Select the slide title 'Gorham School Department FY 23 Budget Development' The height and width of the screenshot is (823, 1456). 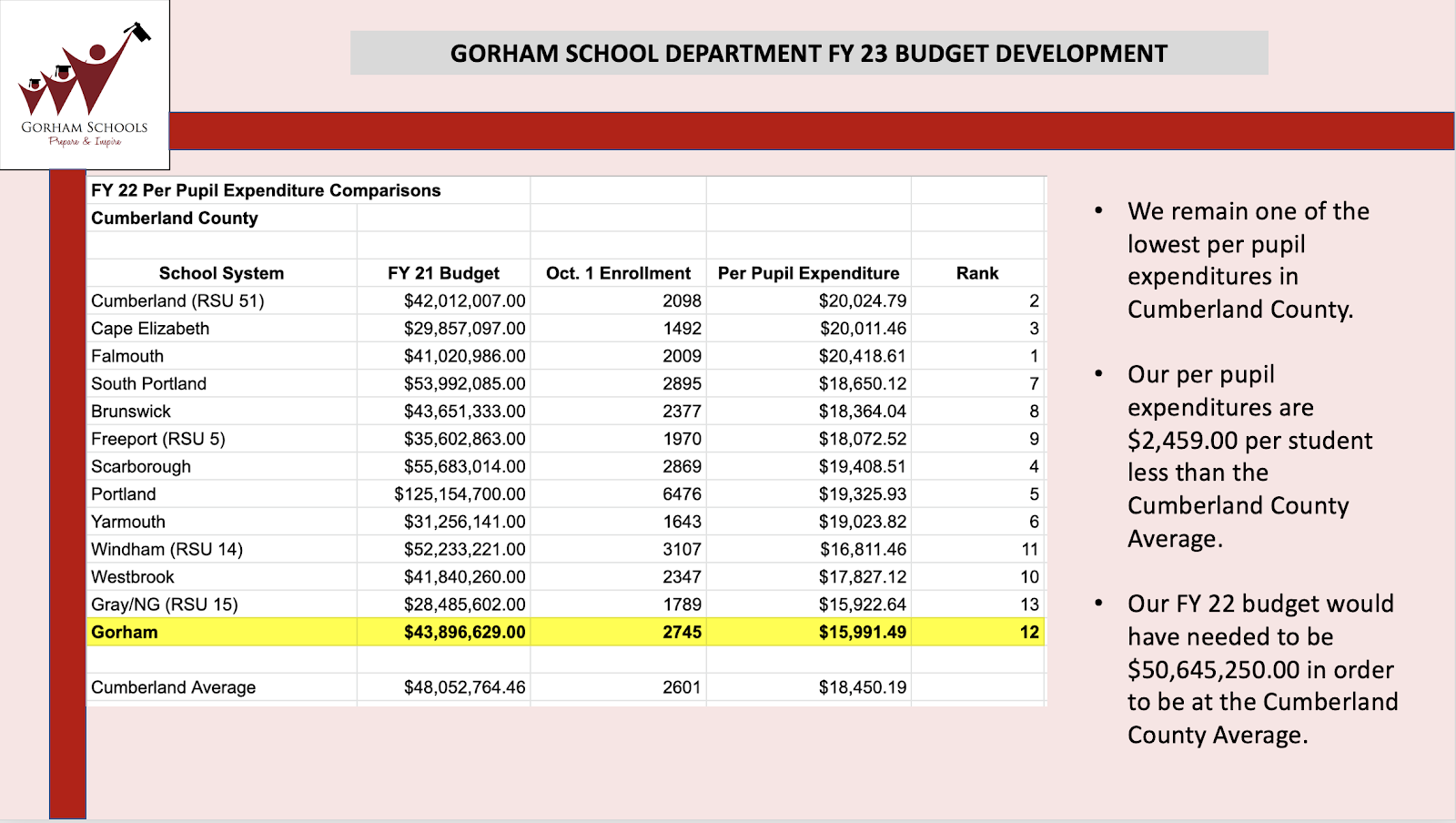click(x=809, y=53)
